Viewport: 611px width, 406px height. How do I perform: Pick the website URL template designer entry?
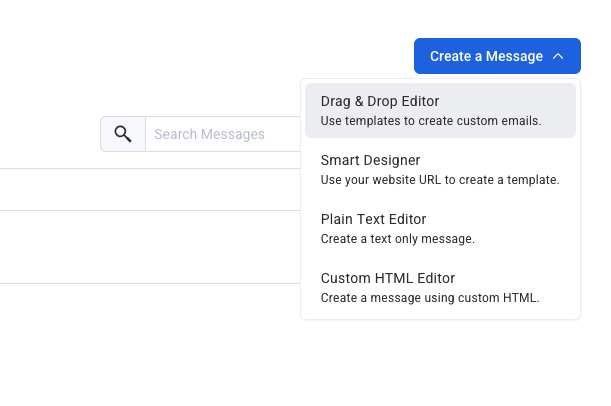point(440,169)
